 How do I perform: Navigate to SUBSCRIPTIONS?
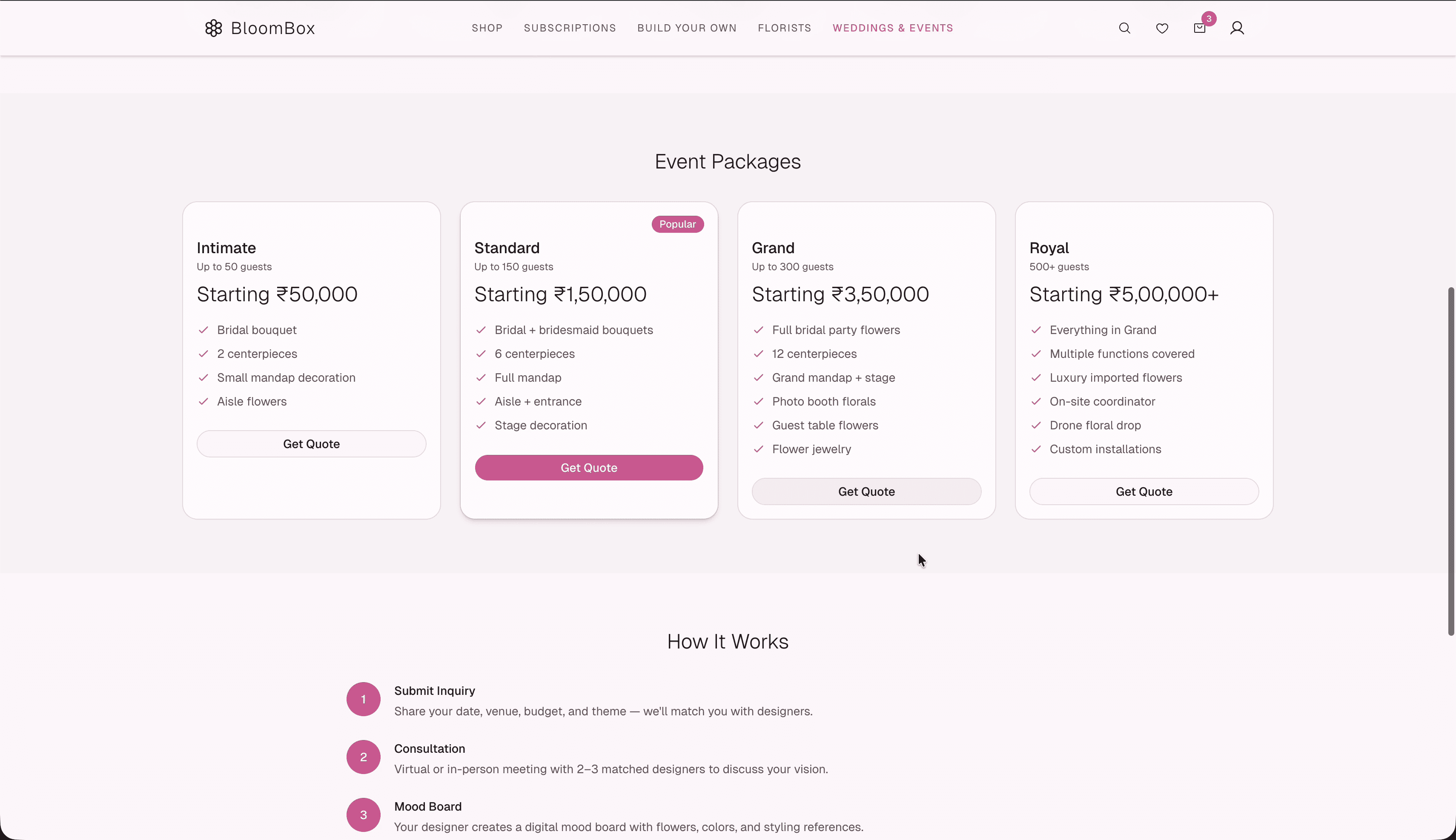point(569,28)
